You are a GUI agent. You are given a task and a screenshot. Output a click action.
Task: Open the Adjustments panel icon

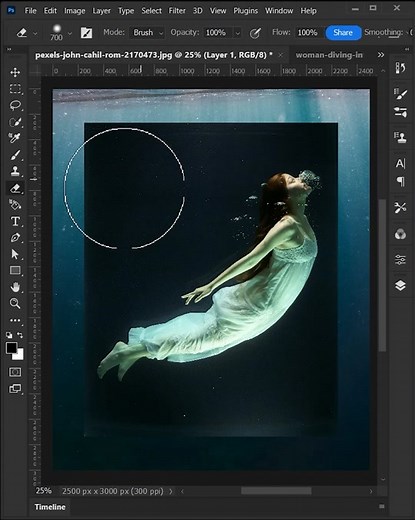click(x=400, y=259)
